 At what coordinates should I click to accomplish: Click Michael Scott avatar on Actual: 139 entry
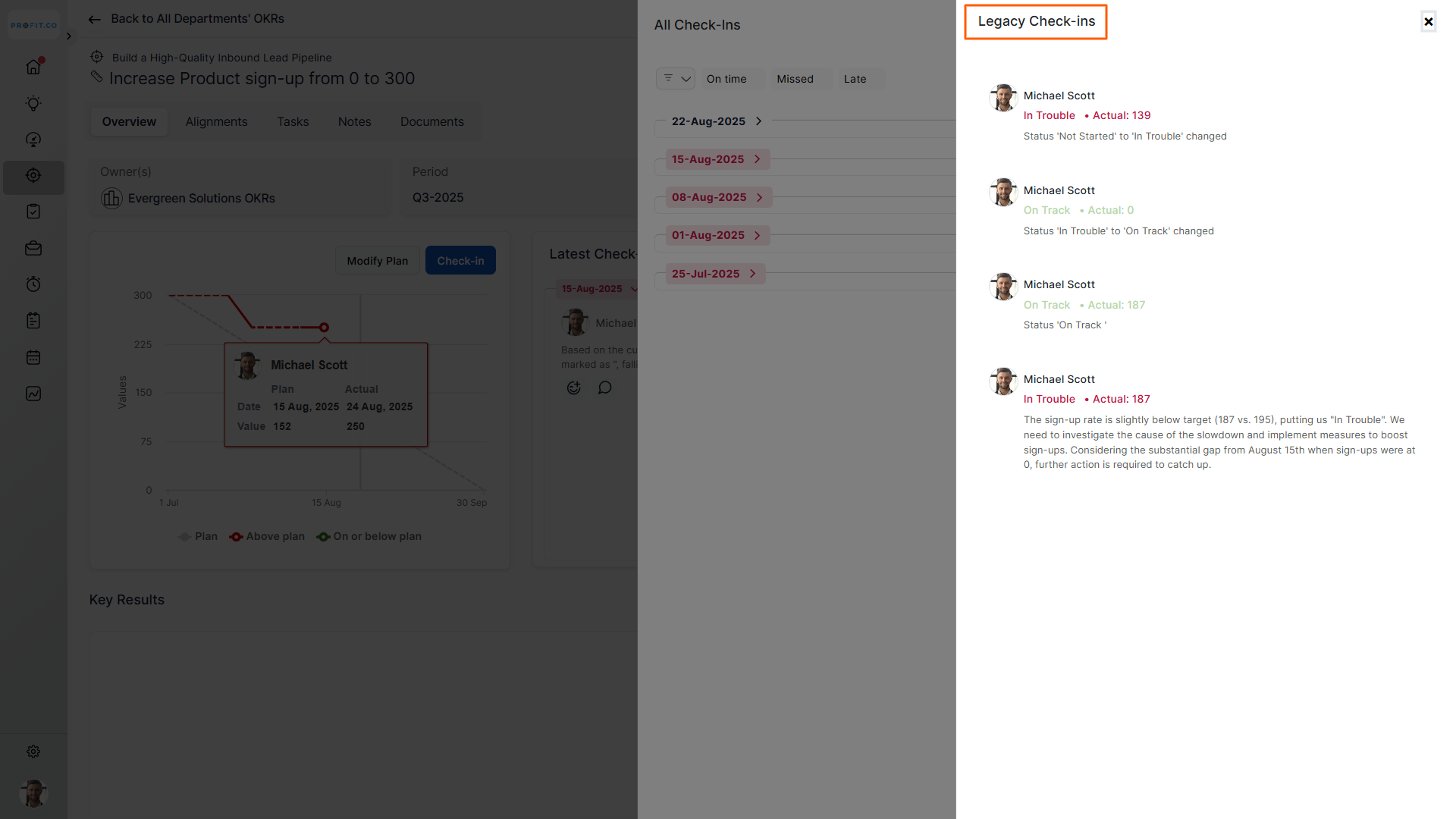(x=1003, y=98)
